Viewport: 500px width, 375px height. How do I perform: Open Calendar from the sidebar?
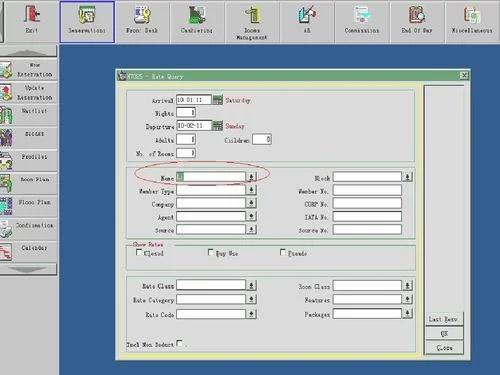click(x=28, y=252)
